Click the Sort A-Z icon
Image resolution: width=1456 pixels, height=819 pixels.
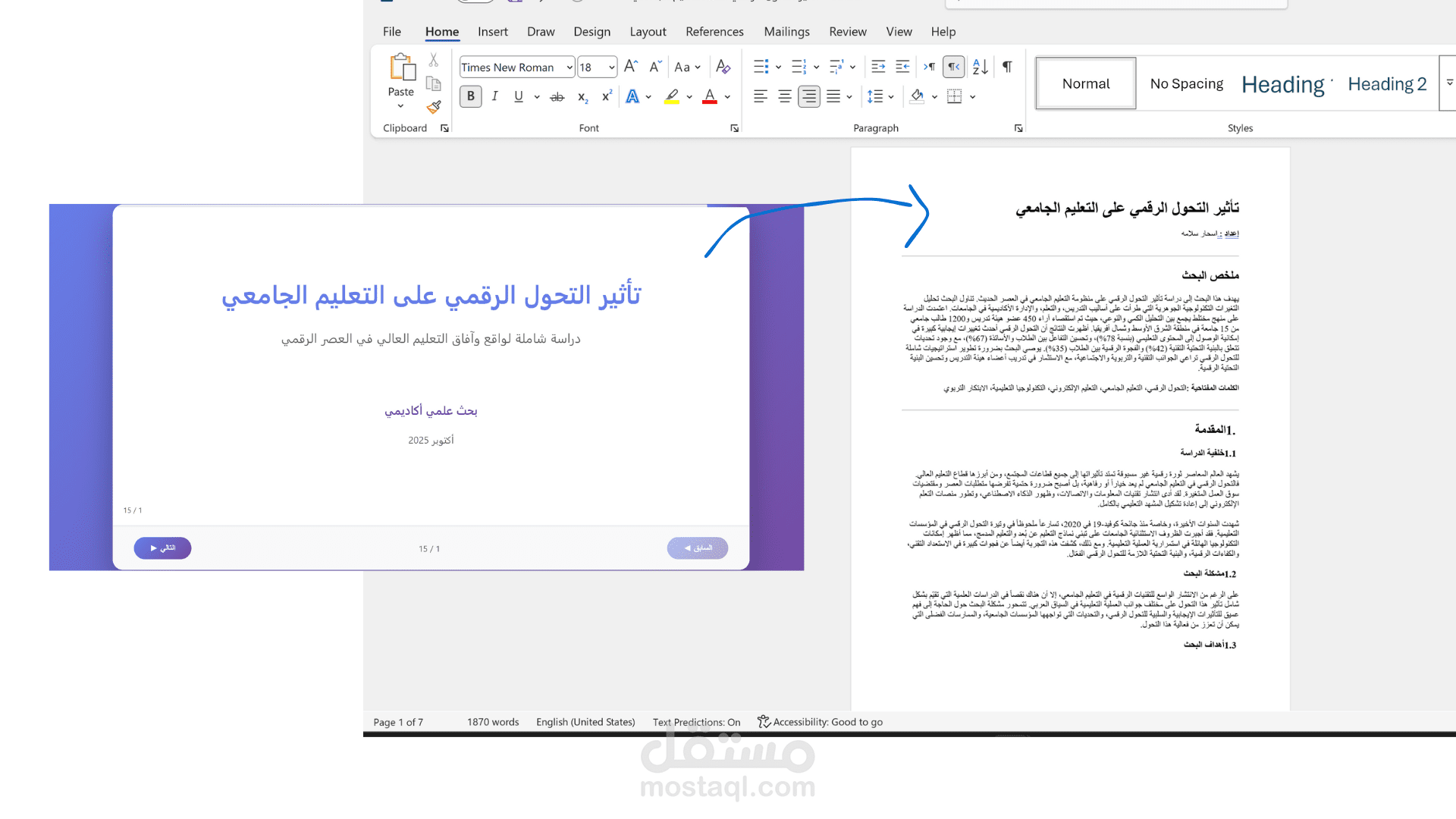980,67
